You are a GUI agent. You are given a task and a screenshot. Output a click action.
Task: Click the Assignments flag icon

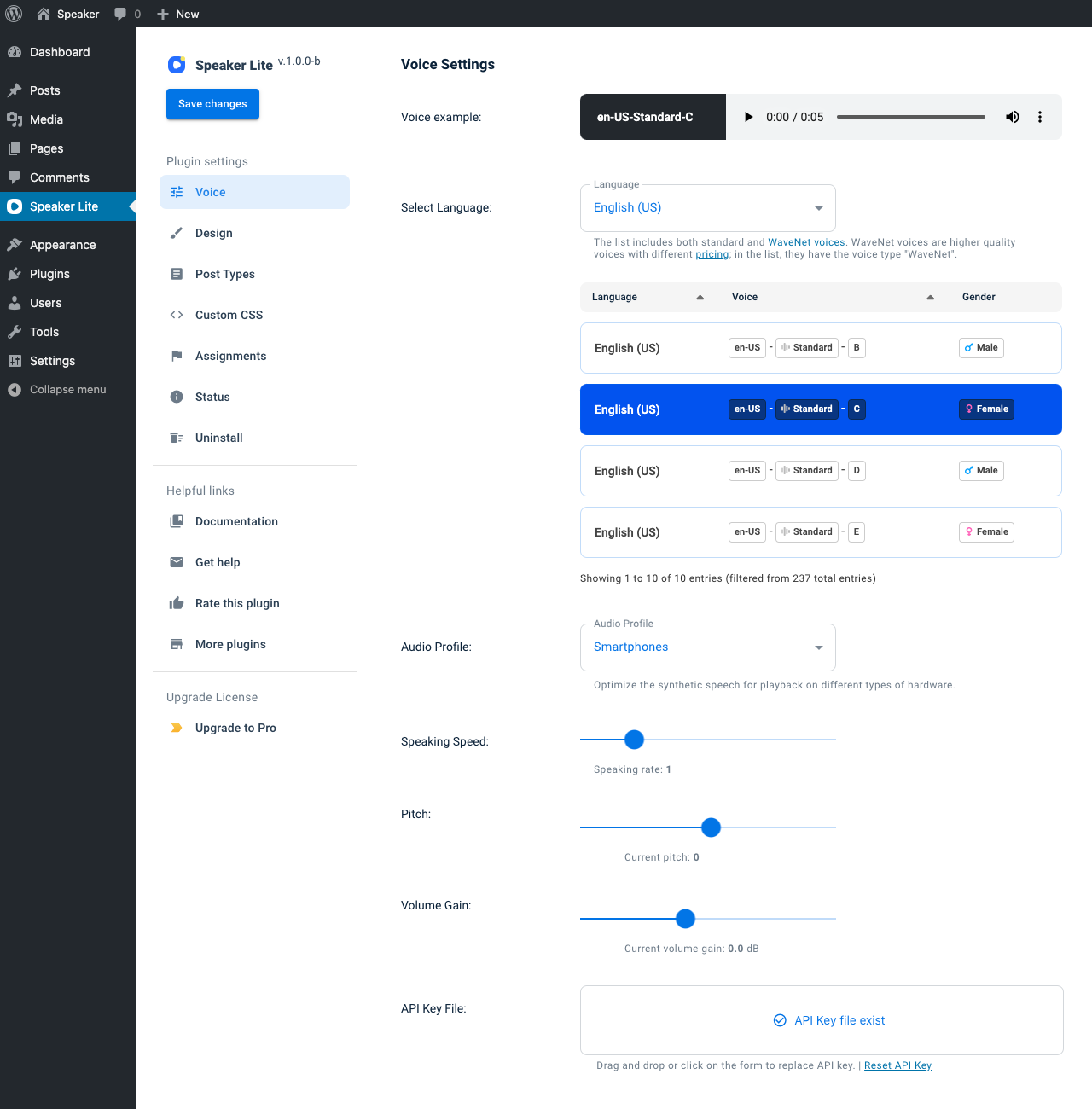(x=177, y=356)
